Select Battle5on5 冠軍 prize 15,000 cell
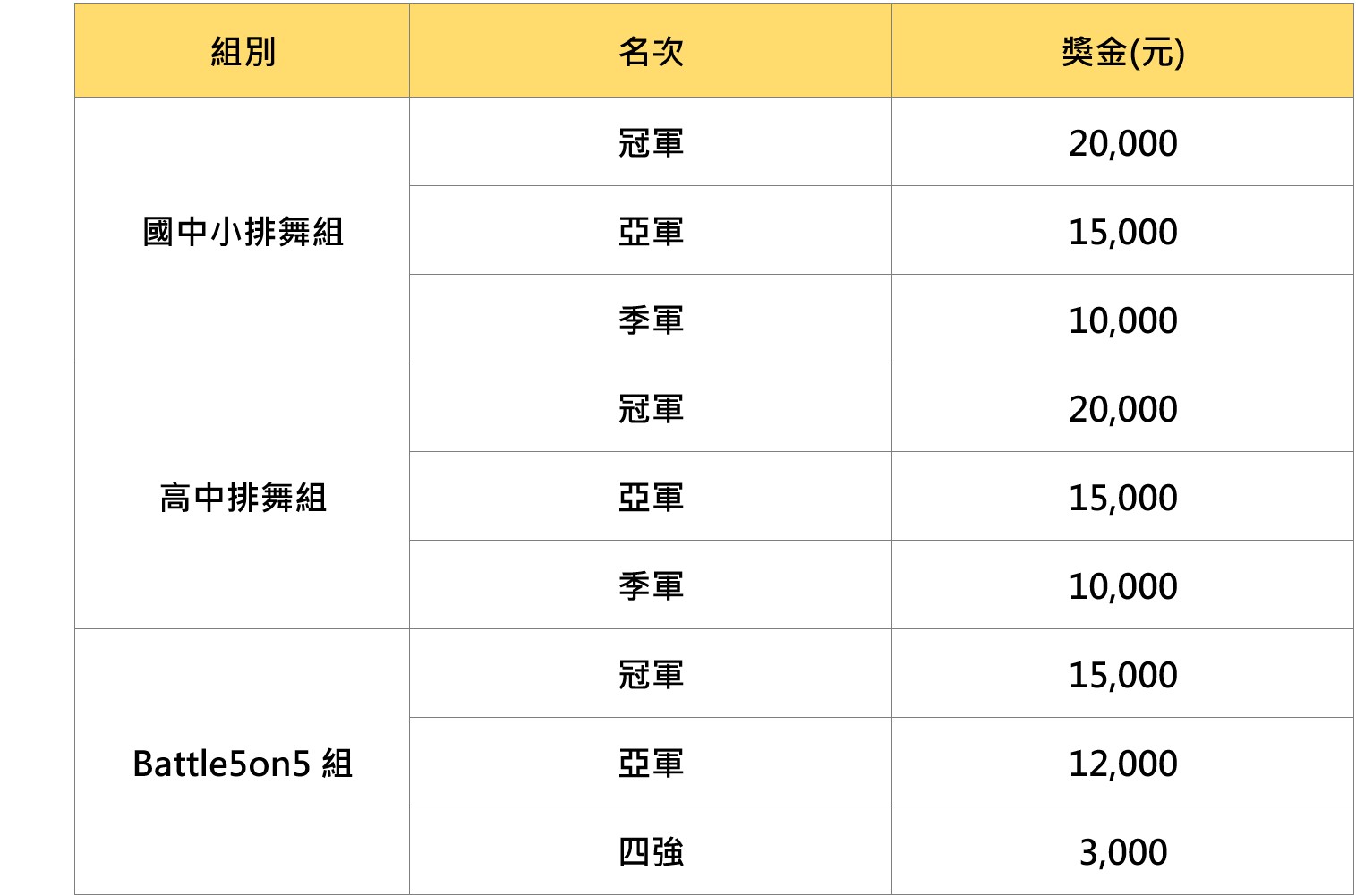This screenshot has height=896, width=1356. coord(1122,673)
